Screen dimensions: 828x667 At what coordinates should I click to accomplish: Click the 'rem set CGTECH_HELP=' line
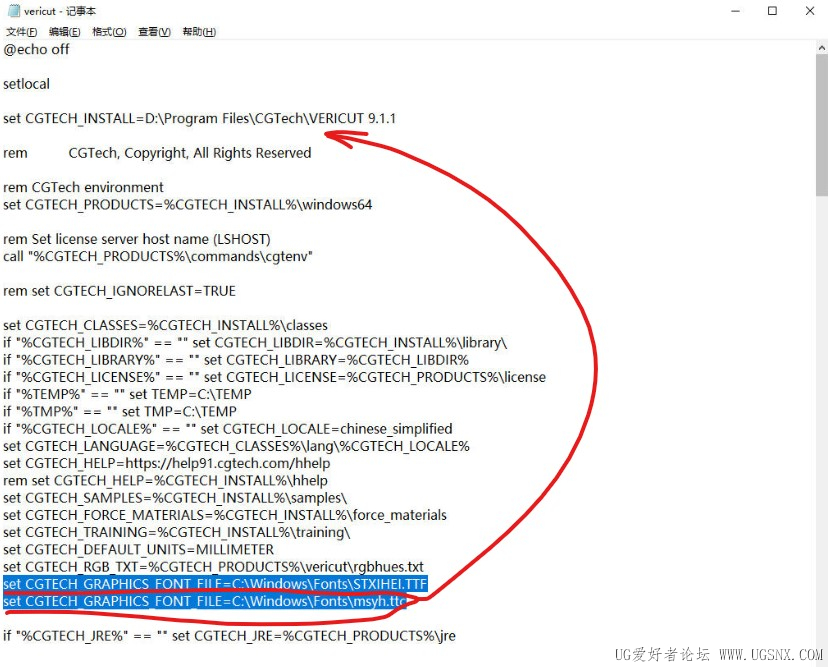165,481
